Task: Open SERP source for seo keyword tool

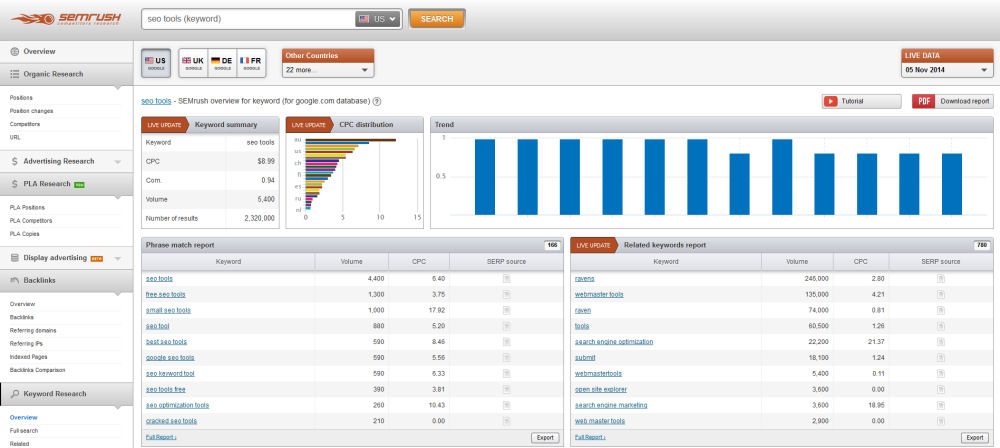Action: (x=506, y=373)
